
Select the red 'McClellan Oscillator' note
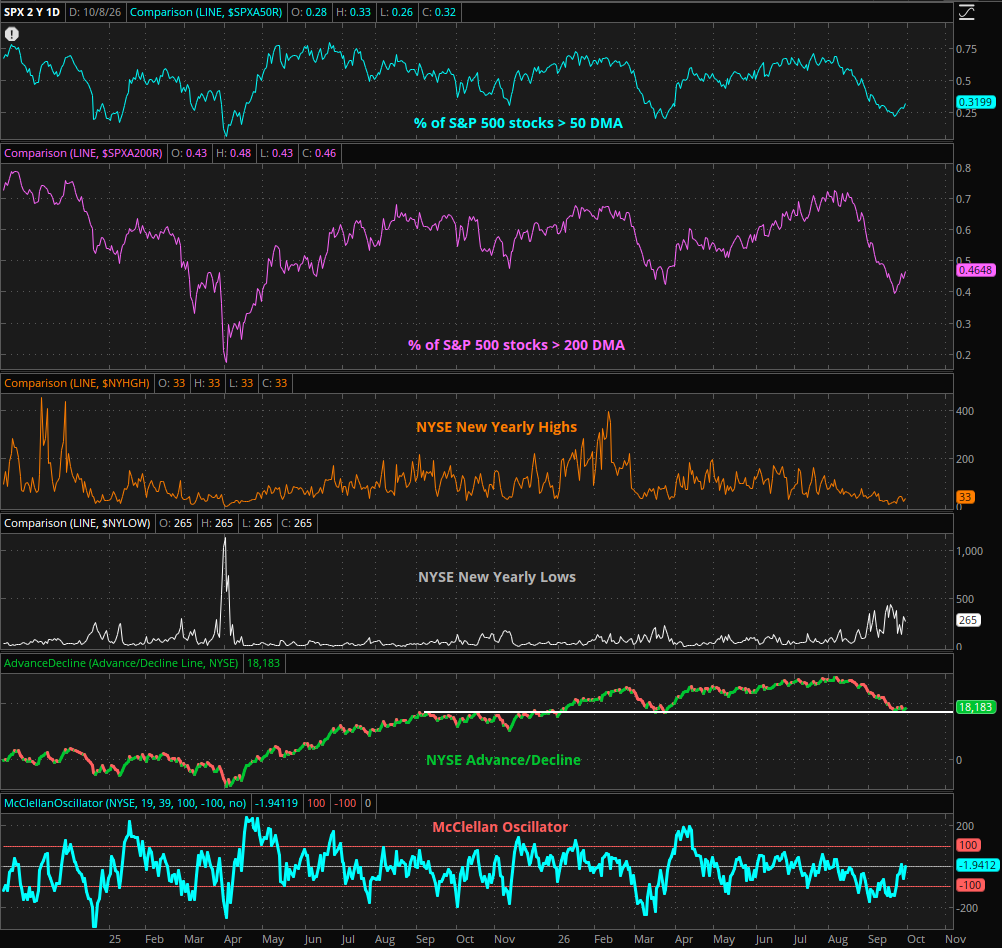(x=500, y=827)
